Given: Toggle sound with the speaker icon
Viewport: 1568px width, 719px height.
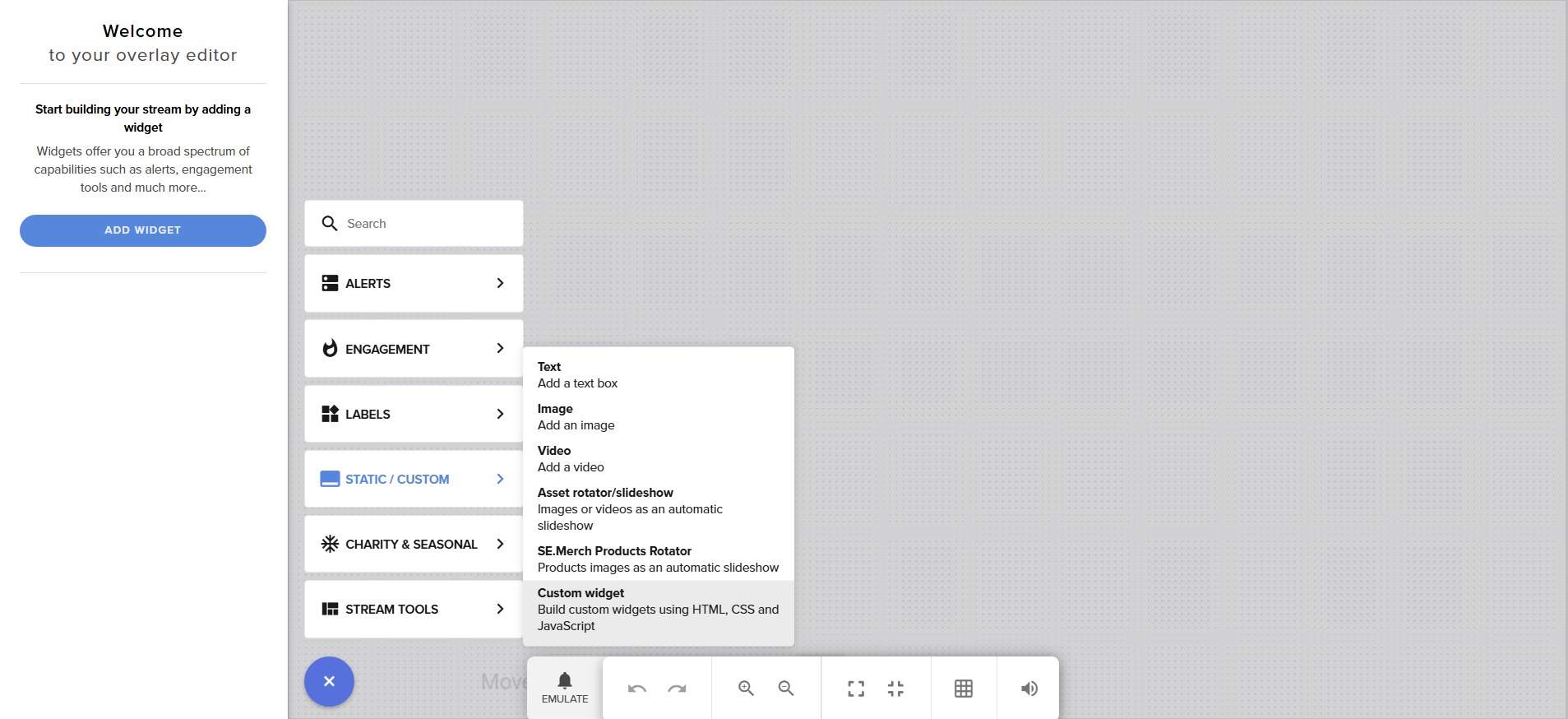Looking at the screenshot, I should tap(1029, 689).
